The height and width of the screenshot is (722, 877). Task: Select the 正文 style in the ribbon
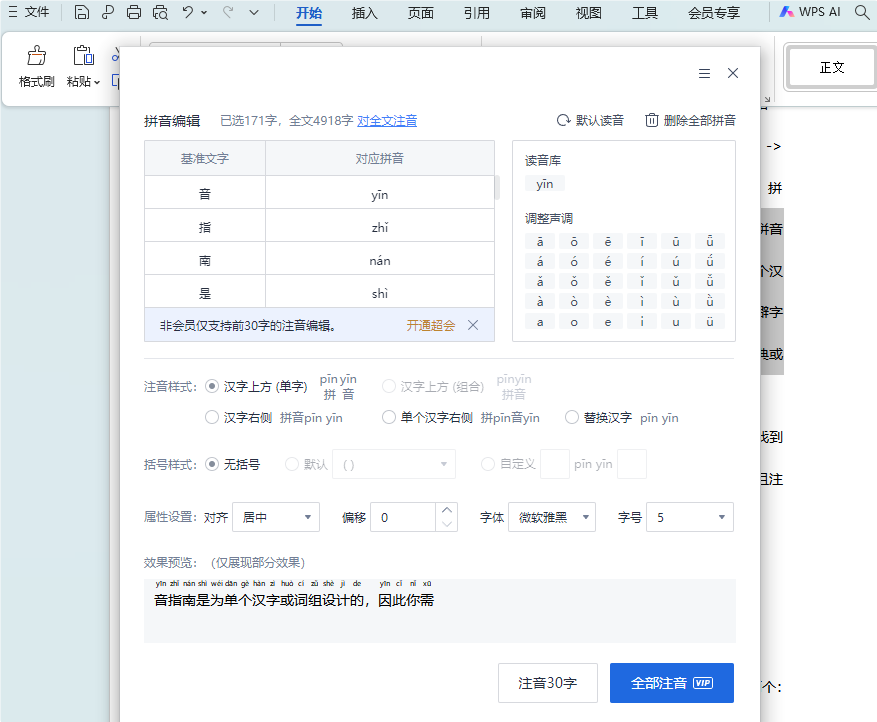click(x=832, y=67)
